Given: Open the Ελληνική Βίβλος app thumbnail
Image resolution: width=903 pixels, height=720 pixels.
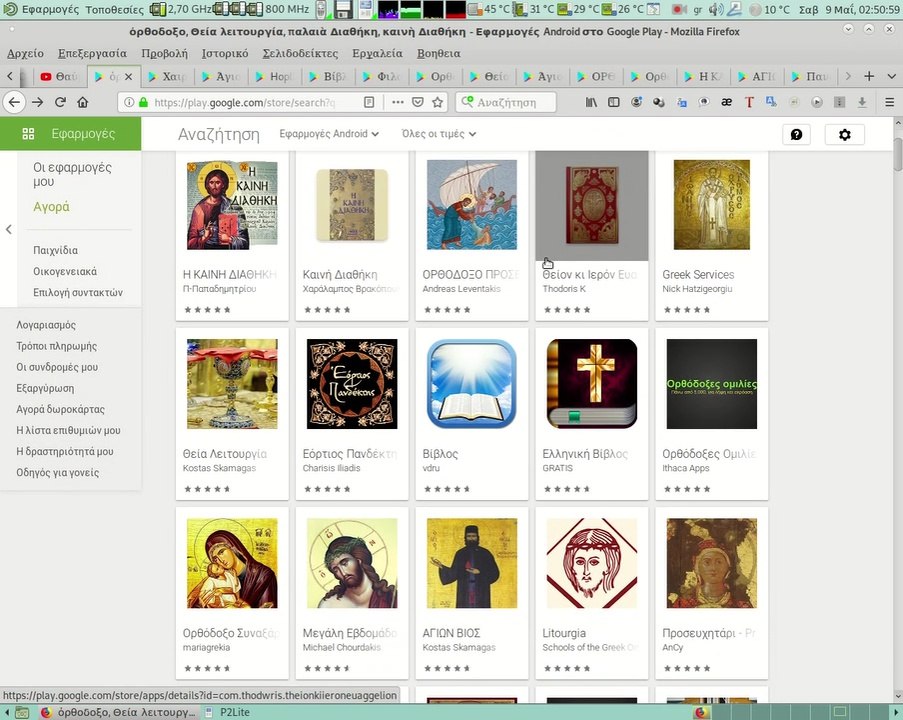Looking at the screenshot, I should 591,384.
